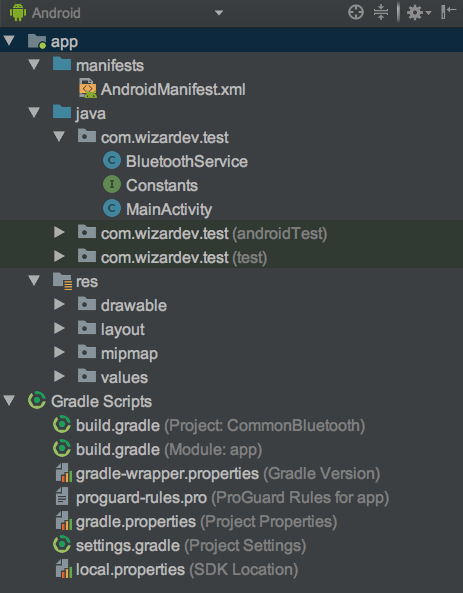Collapse the app module node

[9, 40]
